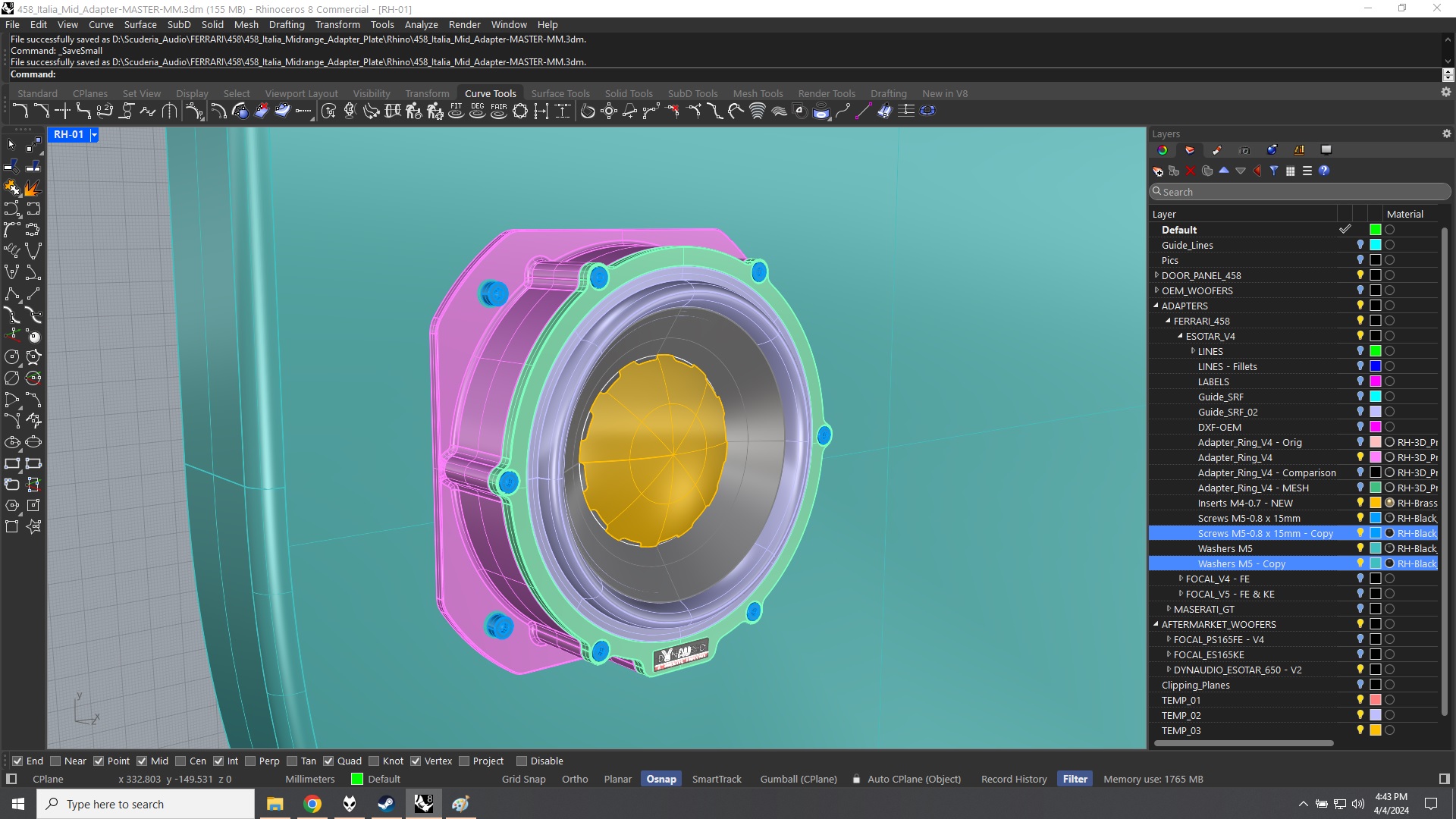Delete the selected layer using the red X
The image size is (1456, 819).
point(1191,171)
